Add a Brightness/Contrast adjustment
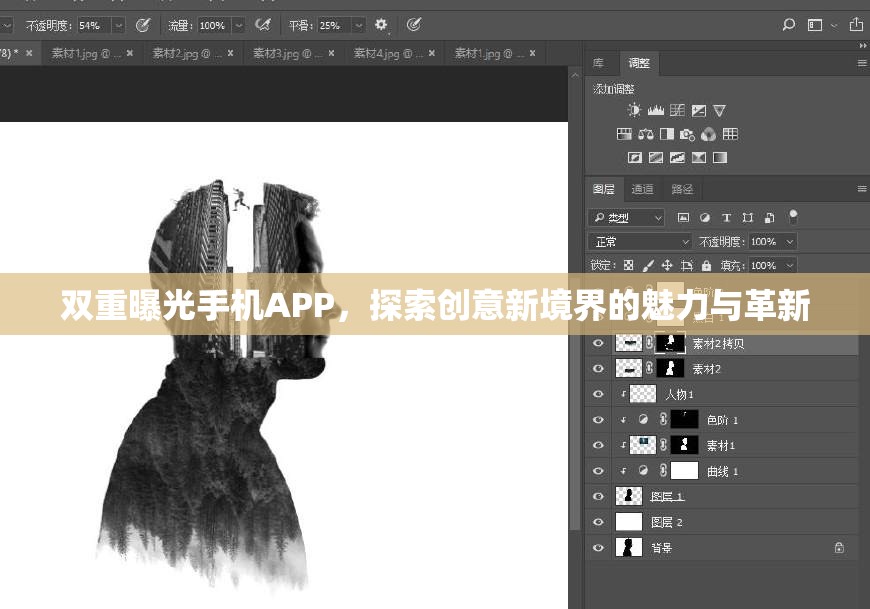The width and height of the screenshot is (870, 609). pyautogui.click(x=634, y=110)
